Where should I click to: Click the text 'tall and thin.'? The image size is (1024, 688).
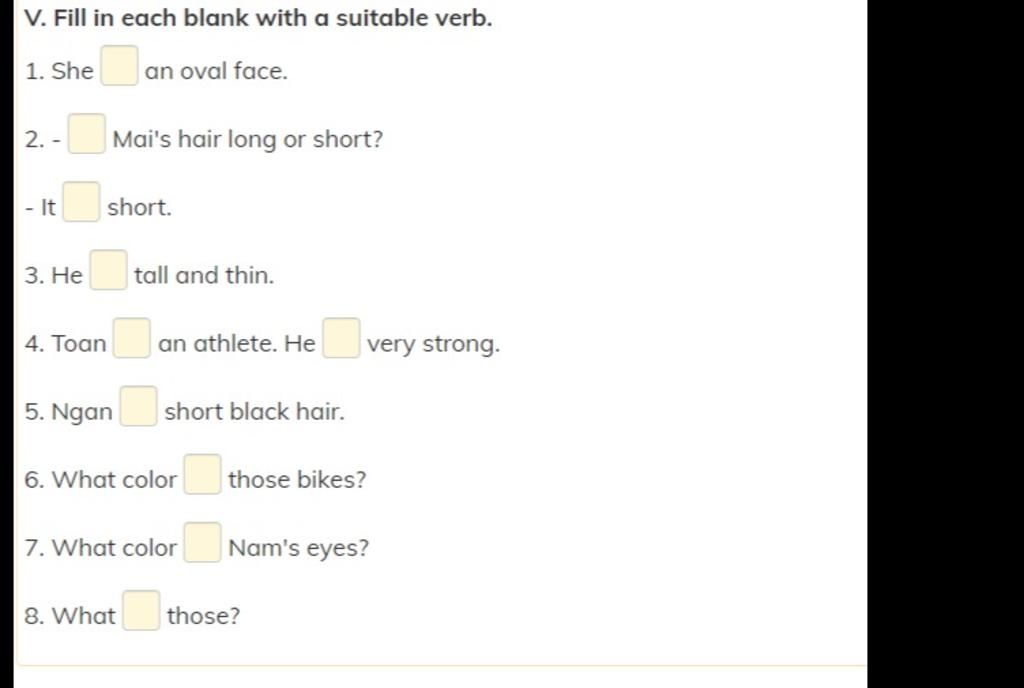tap(204, 275)
